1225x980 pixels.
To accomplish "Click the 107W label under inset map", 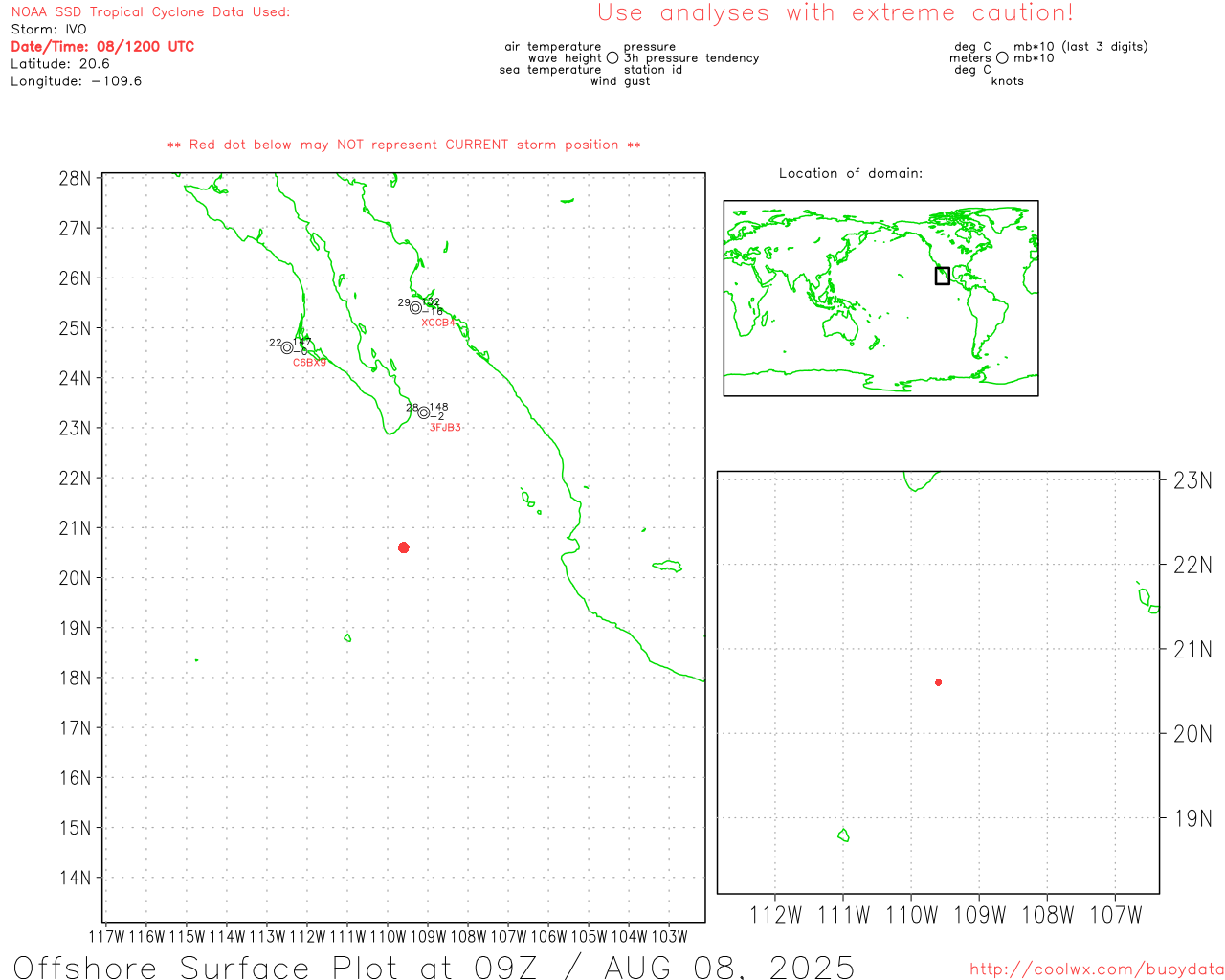I will point(1116,915).
